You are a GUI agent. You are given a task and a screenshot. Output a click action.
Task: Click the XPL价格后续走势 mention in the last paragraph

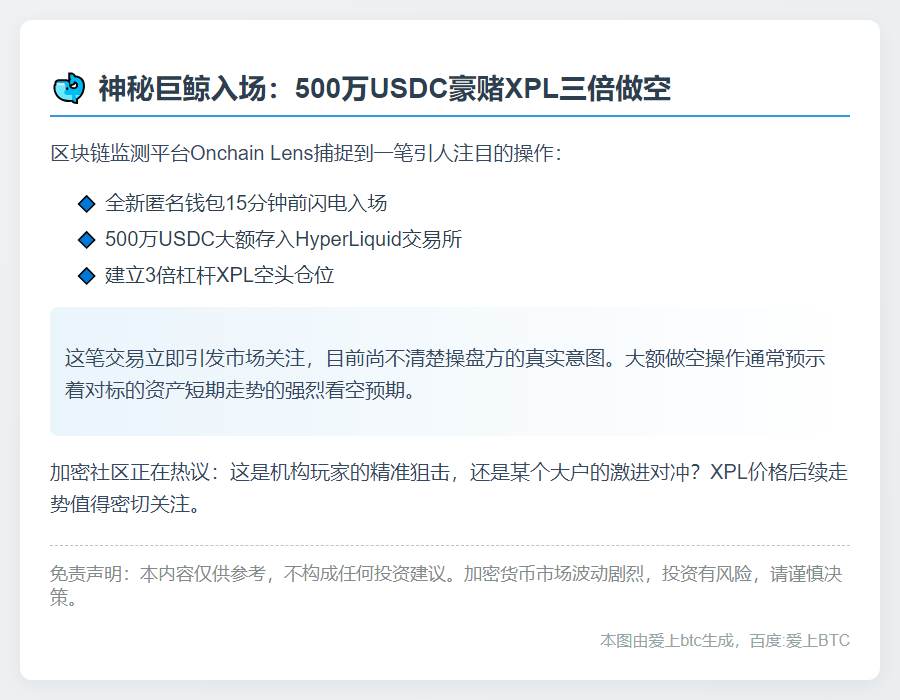(x=780, y=472)
